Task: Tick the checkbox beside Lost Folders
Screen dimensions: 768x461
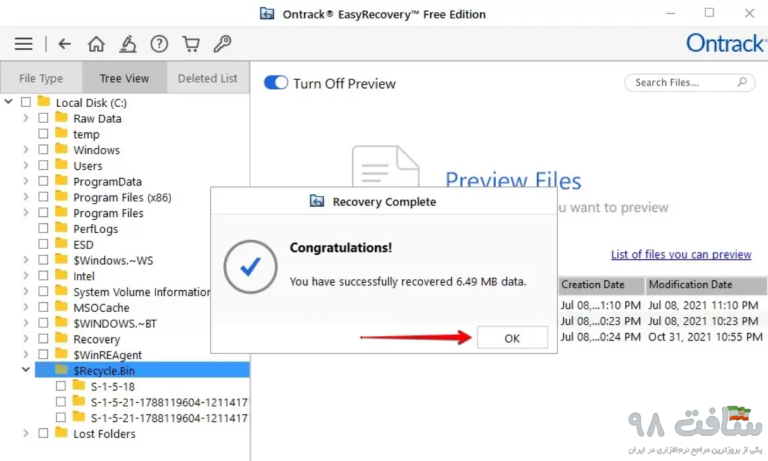Action: tap(43, 434)
